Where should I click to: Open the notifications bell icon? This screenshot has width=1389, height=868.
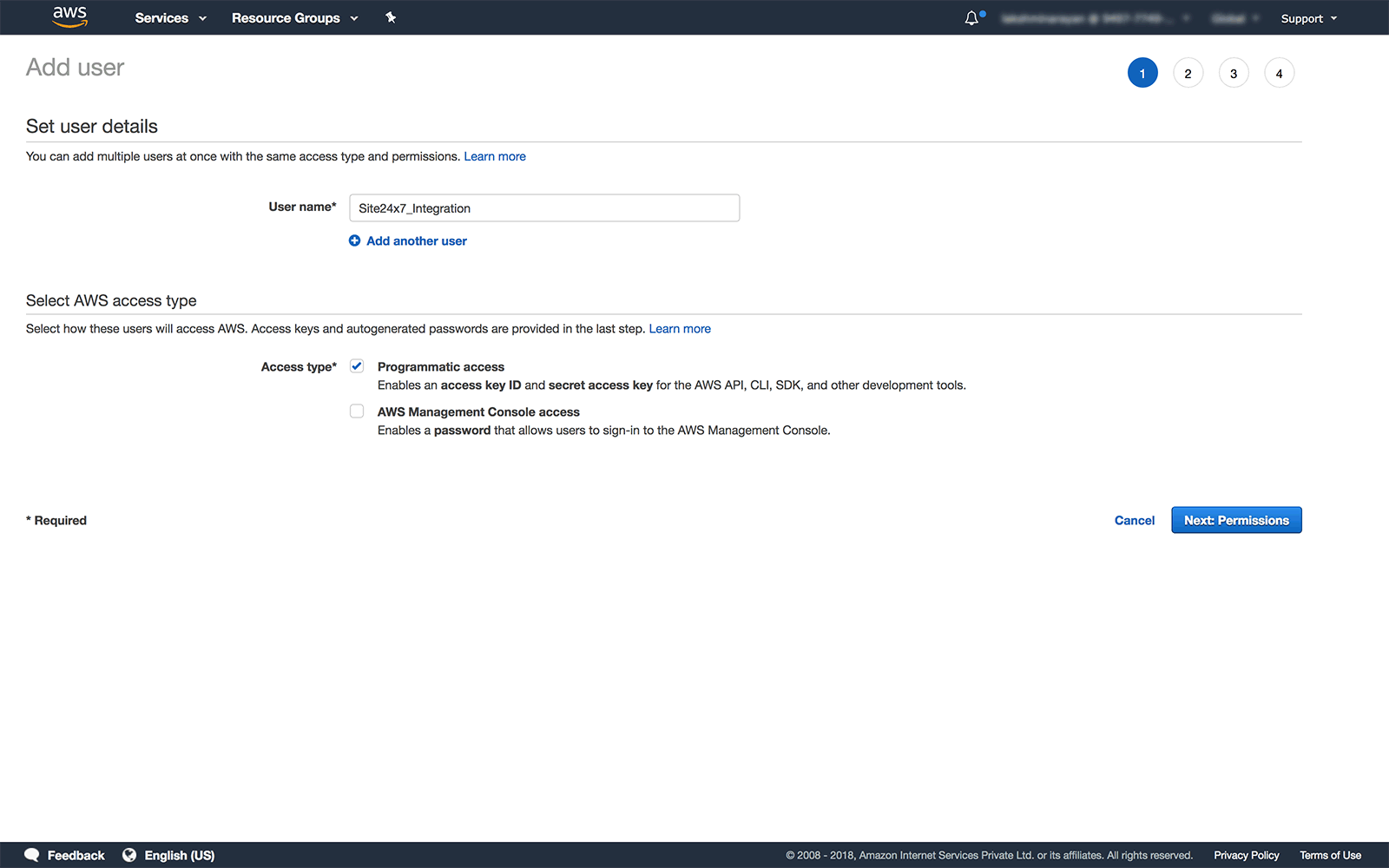[x=971, y=17]
